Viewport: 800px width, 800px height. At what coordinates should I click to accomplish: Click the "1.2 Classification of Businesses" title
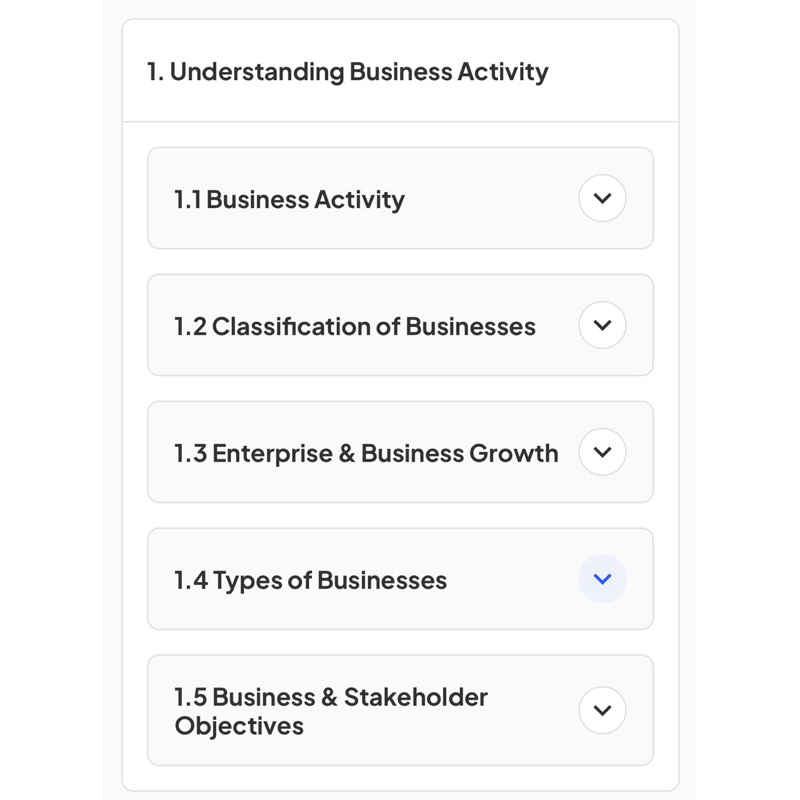tap(355, 326)
